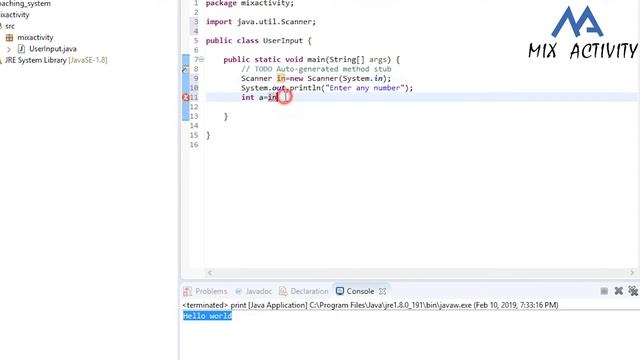640x360 pixels.
Task: Click the 'Scanner in=new Scanner' statement
Action: click(x=316, y=78)
